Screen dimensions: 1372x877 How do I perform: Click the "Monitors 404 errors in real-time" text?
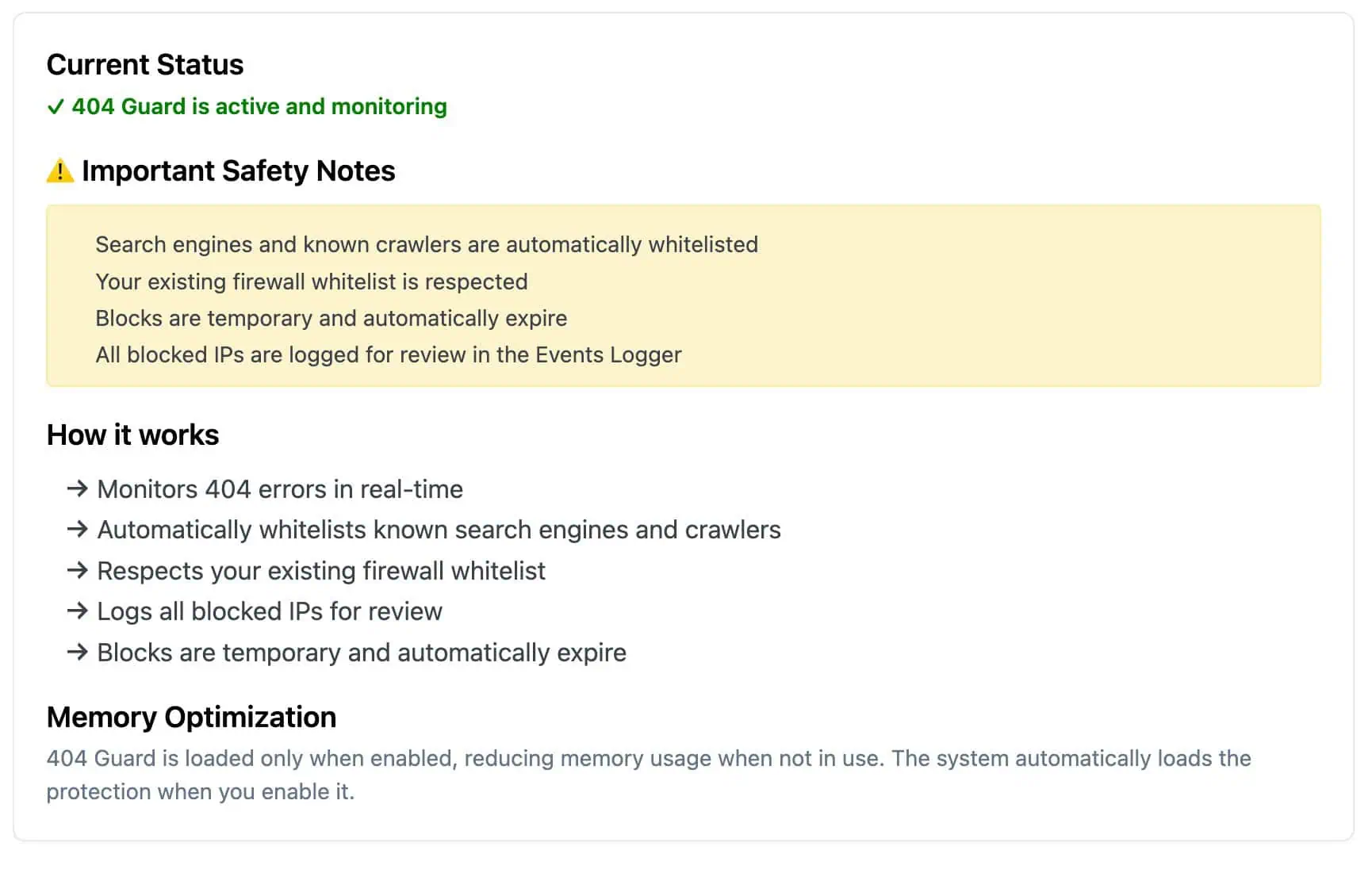[280, 489]
